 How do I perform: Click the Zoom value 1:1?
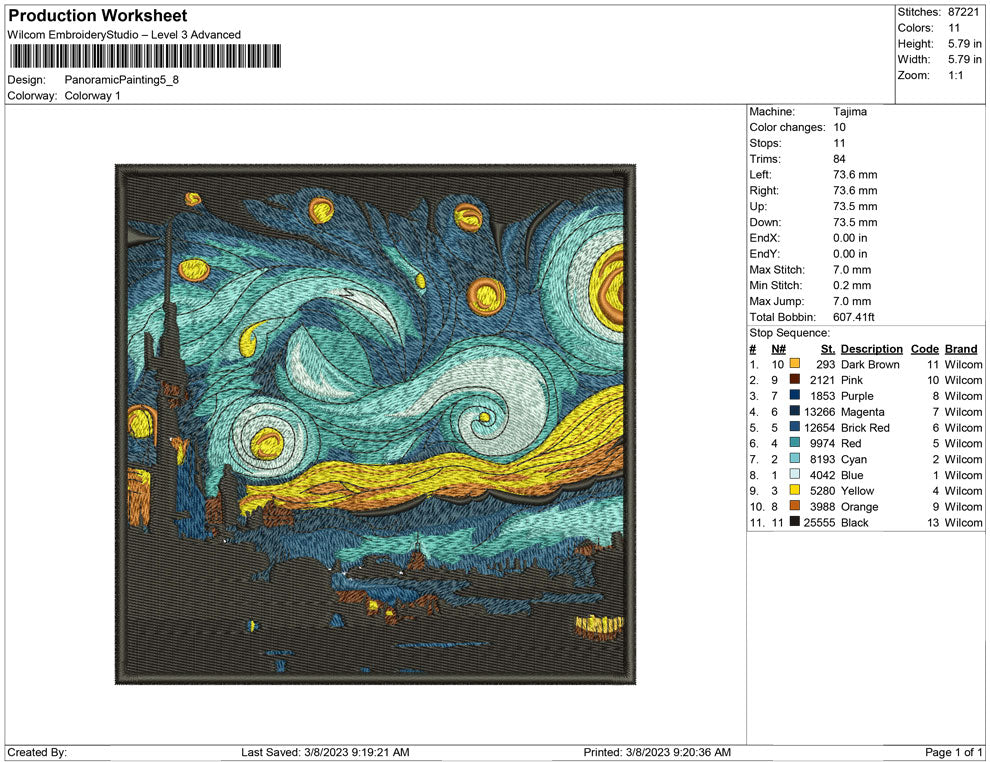955,75
